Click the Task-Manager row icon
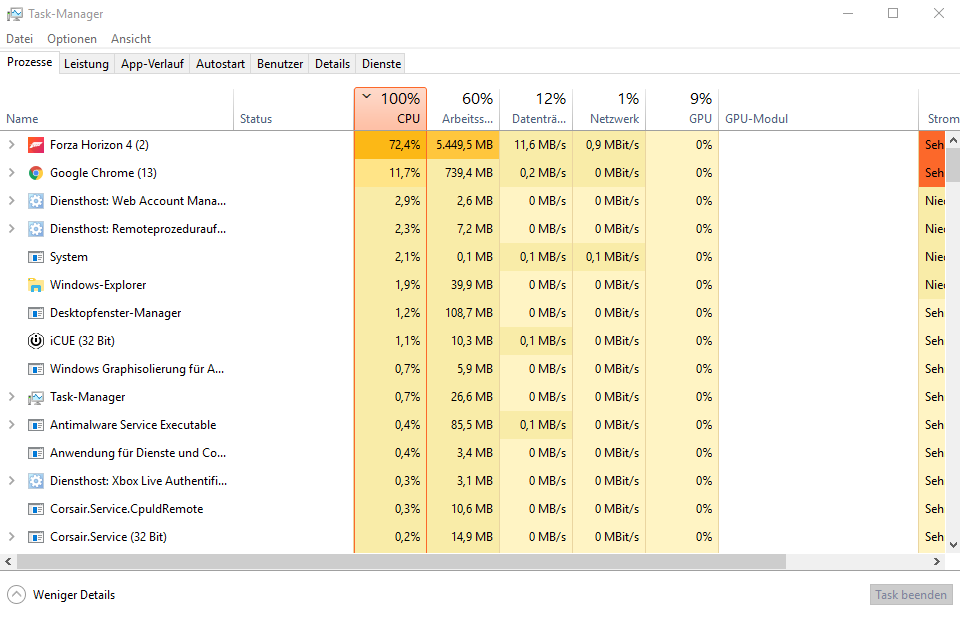The width and height of the screenshot is (960, 617). point(36,397)
